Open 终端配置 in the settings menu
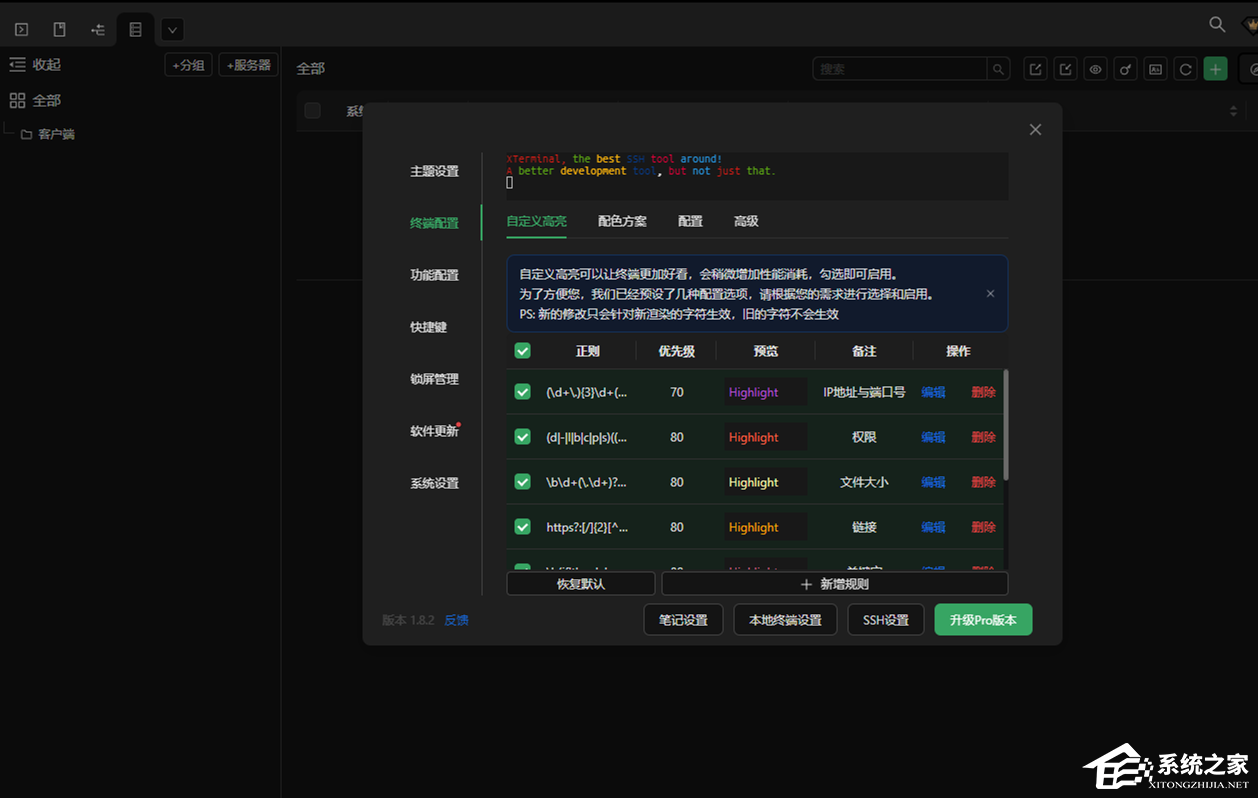Image resolution: width=1258 pixels, height=798 pixels. 434,223
